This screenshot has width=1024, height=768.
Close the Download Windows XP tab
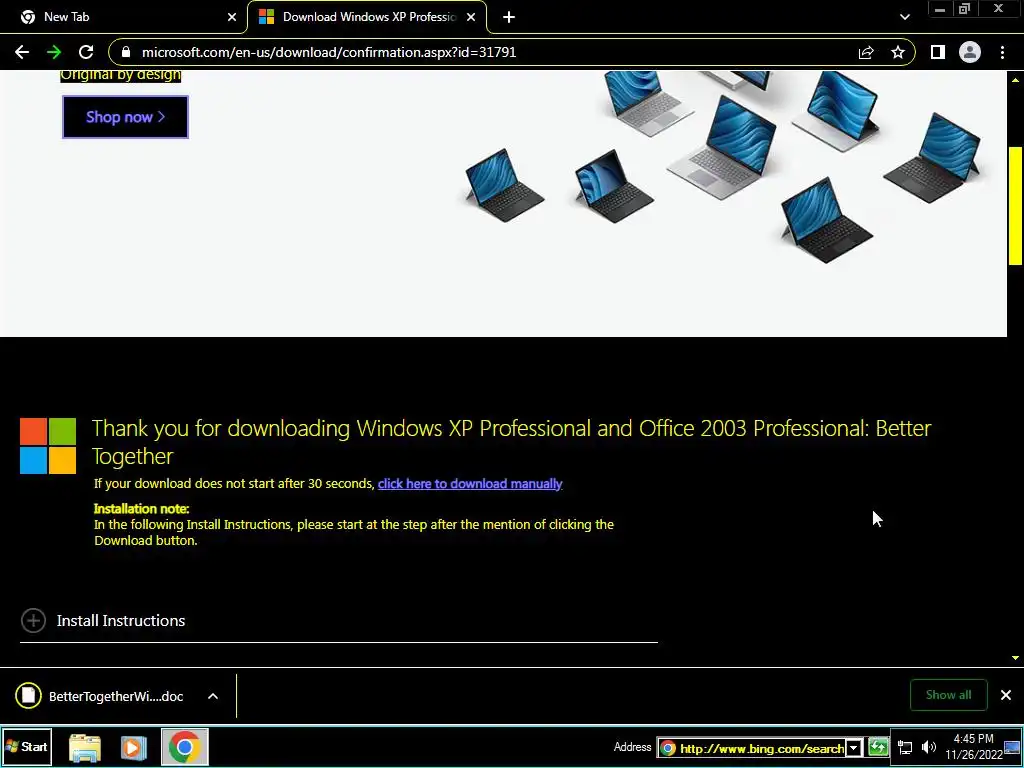pos(471,17)
